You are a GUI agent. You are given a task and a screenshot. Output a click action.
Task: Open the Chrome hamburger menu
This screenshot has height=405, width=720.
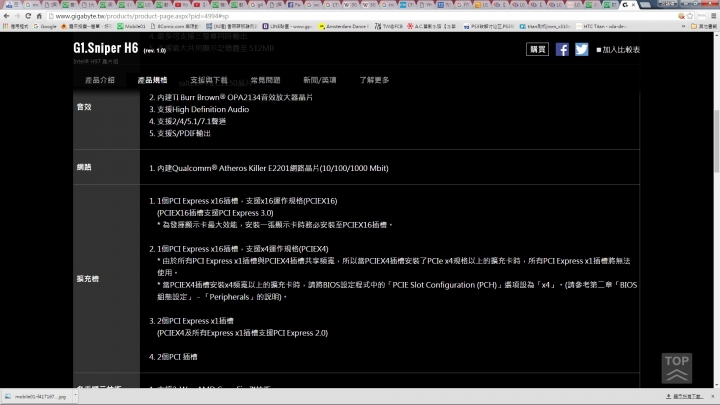(x=714, y=16)
